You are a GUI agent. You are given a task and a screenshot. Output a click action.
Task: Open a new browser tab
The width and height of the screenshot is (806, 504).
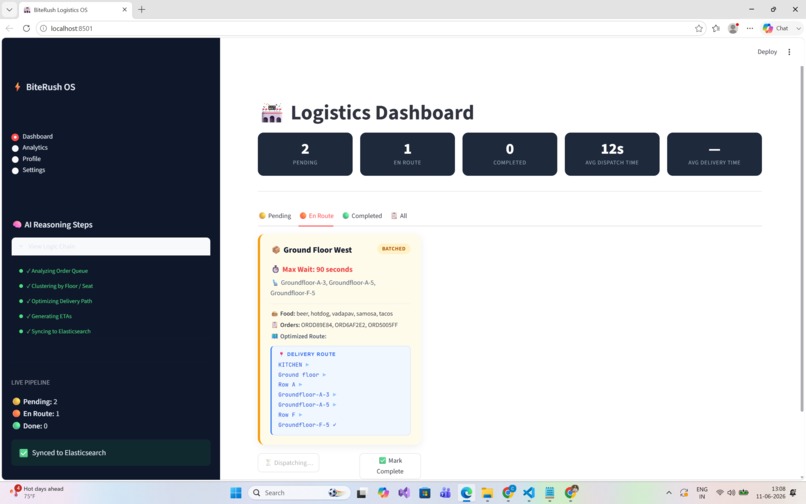141,9
